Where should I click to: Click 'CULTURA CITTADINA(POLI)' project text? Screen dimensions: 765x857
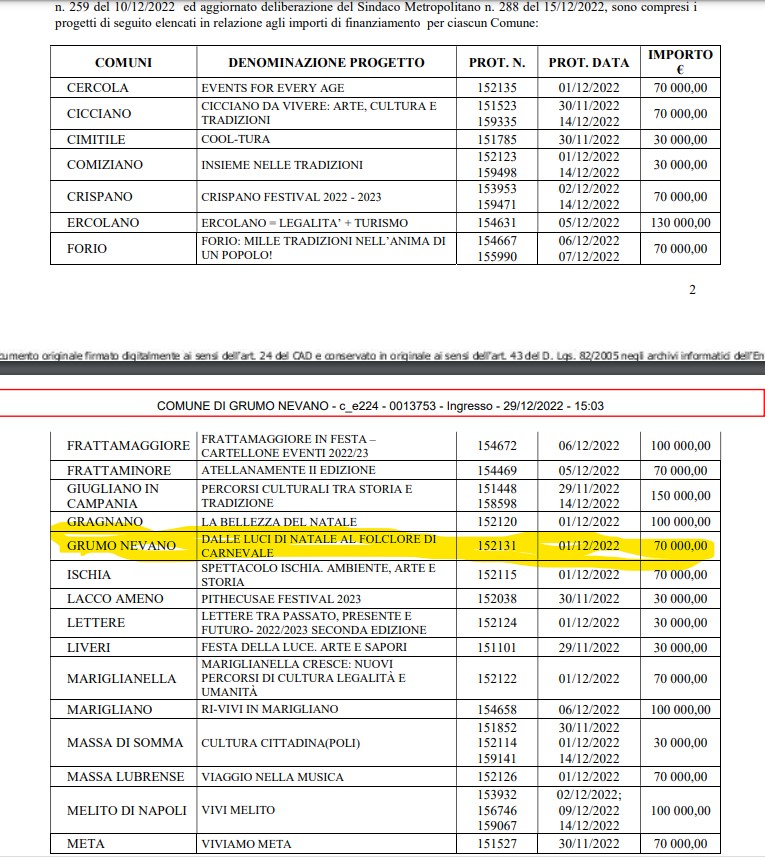tap(281, 743)
